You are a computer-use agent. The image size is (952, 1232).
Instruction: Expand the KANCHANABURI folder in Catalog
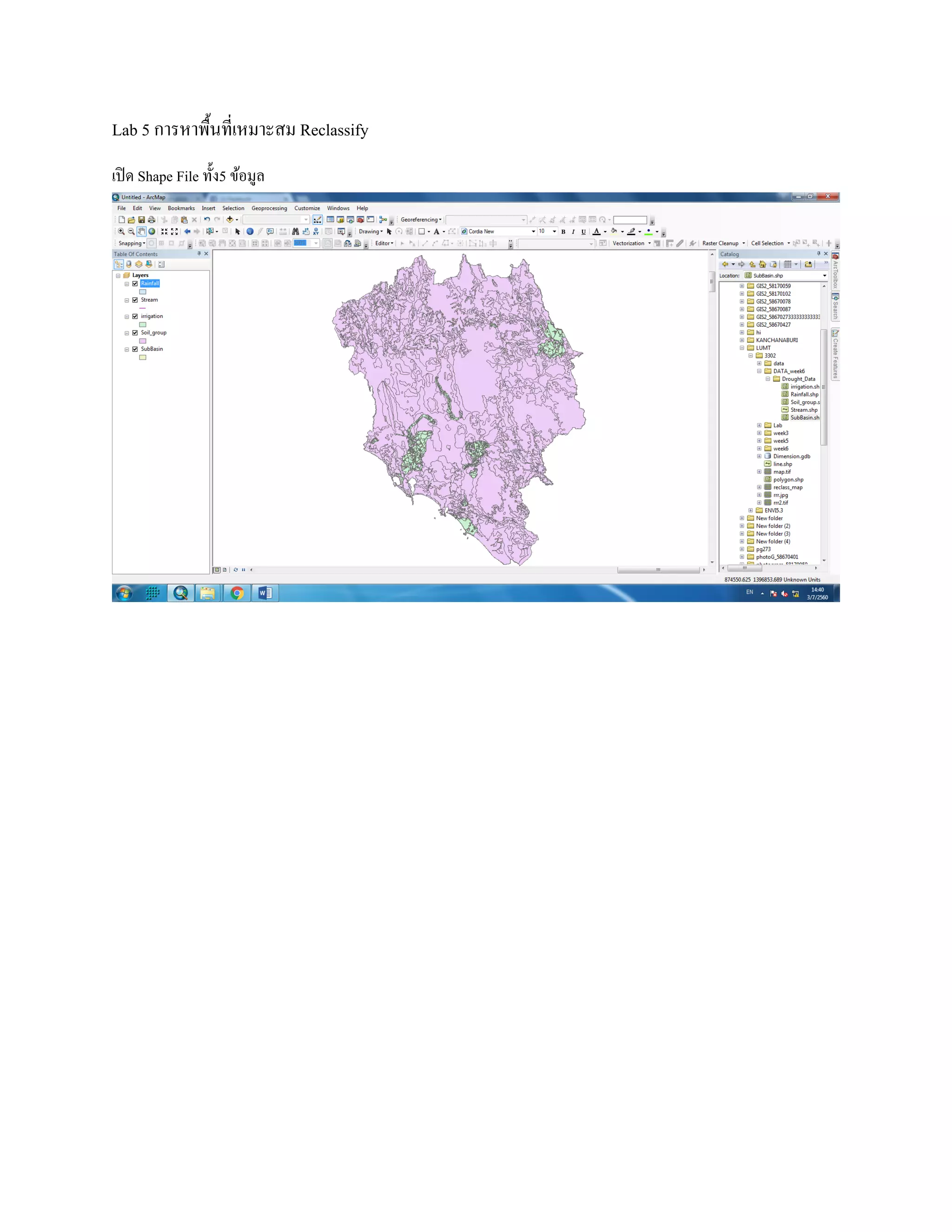tap(741, 340)
